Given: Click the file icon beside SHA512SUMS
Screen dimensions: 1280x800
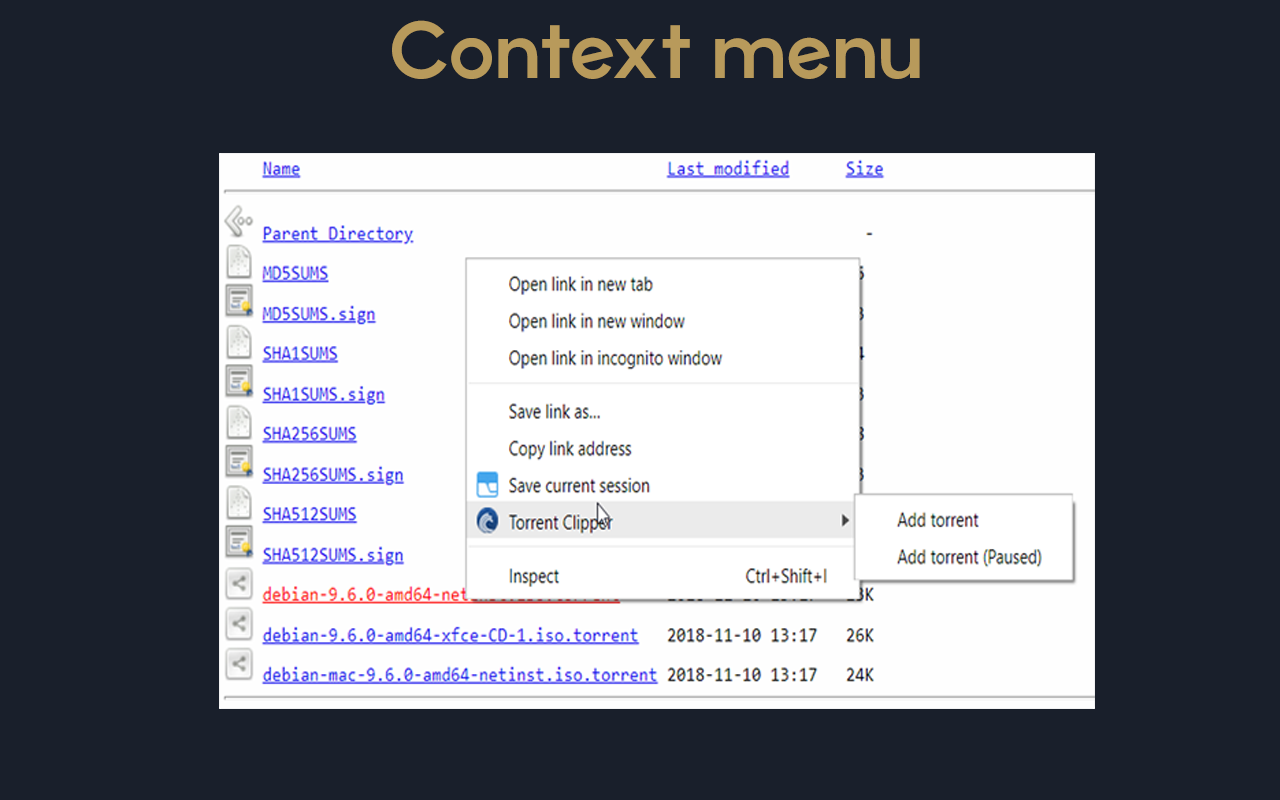Looking at the screenshot, I should (238, 502).
